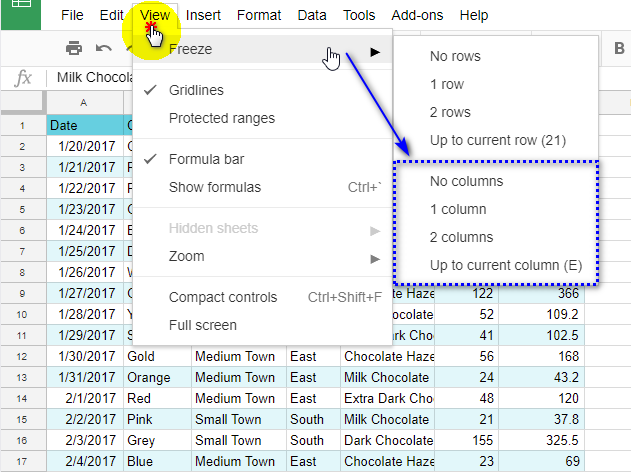Click formula bar with Milk Chocolate text
Viewport: 631px width, 472px height.
[x=95, y=77]
